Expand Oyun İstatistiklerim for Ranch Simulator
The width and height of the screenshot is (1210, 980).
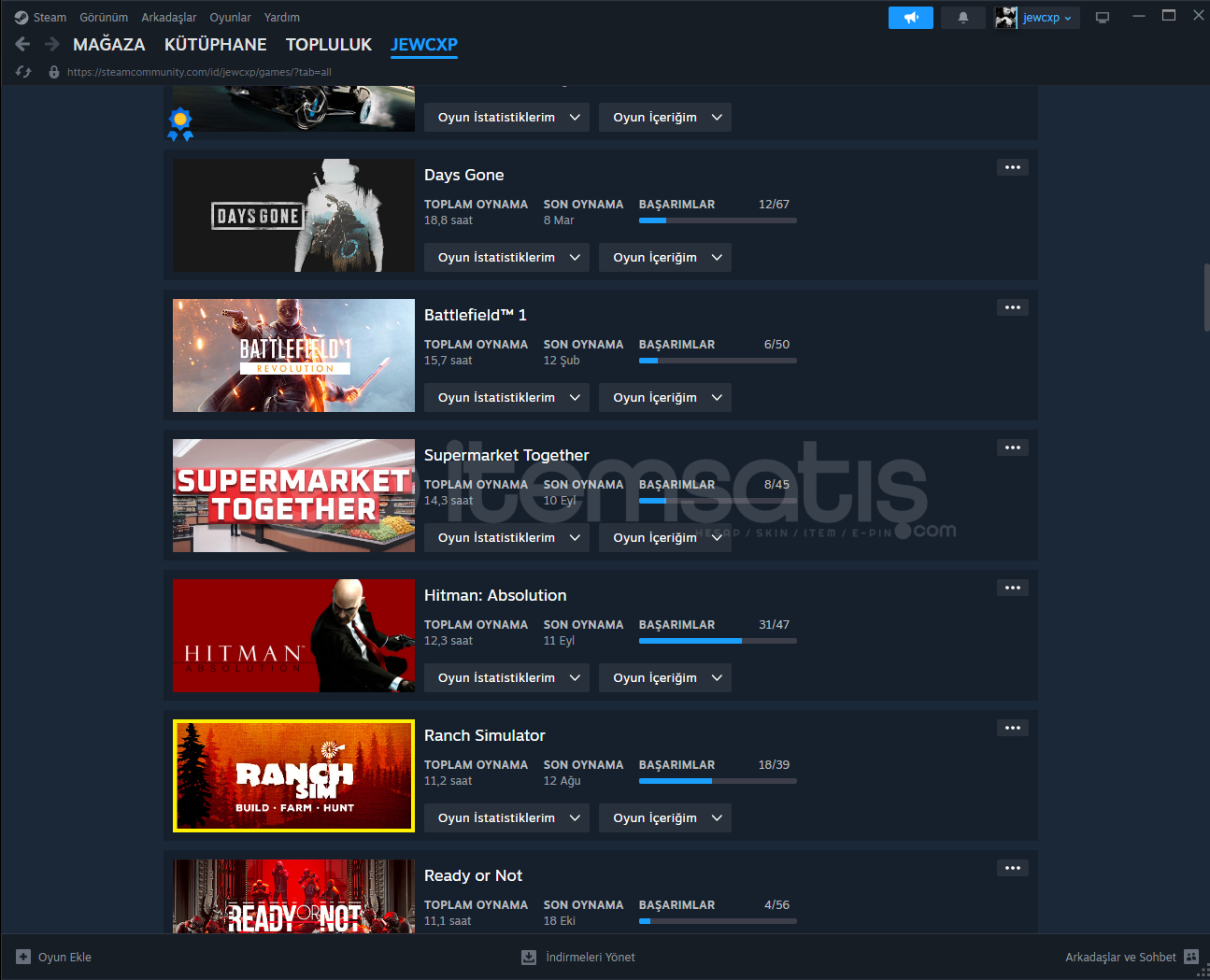click(x=506, y=817)
